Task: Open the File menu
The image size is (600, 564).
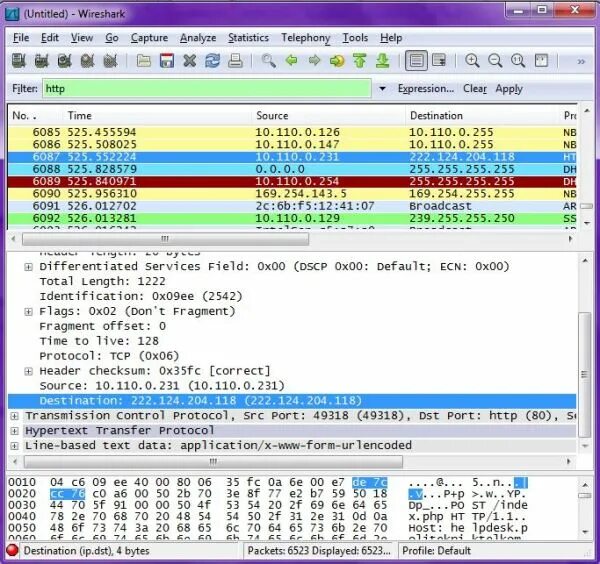Action: [21, 38]
